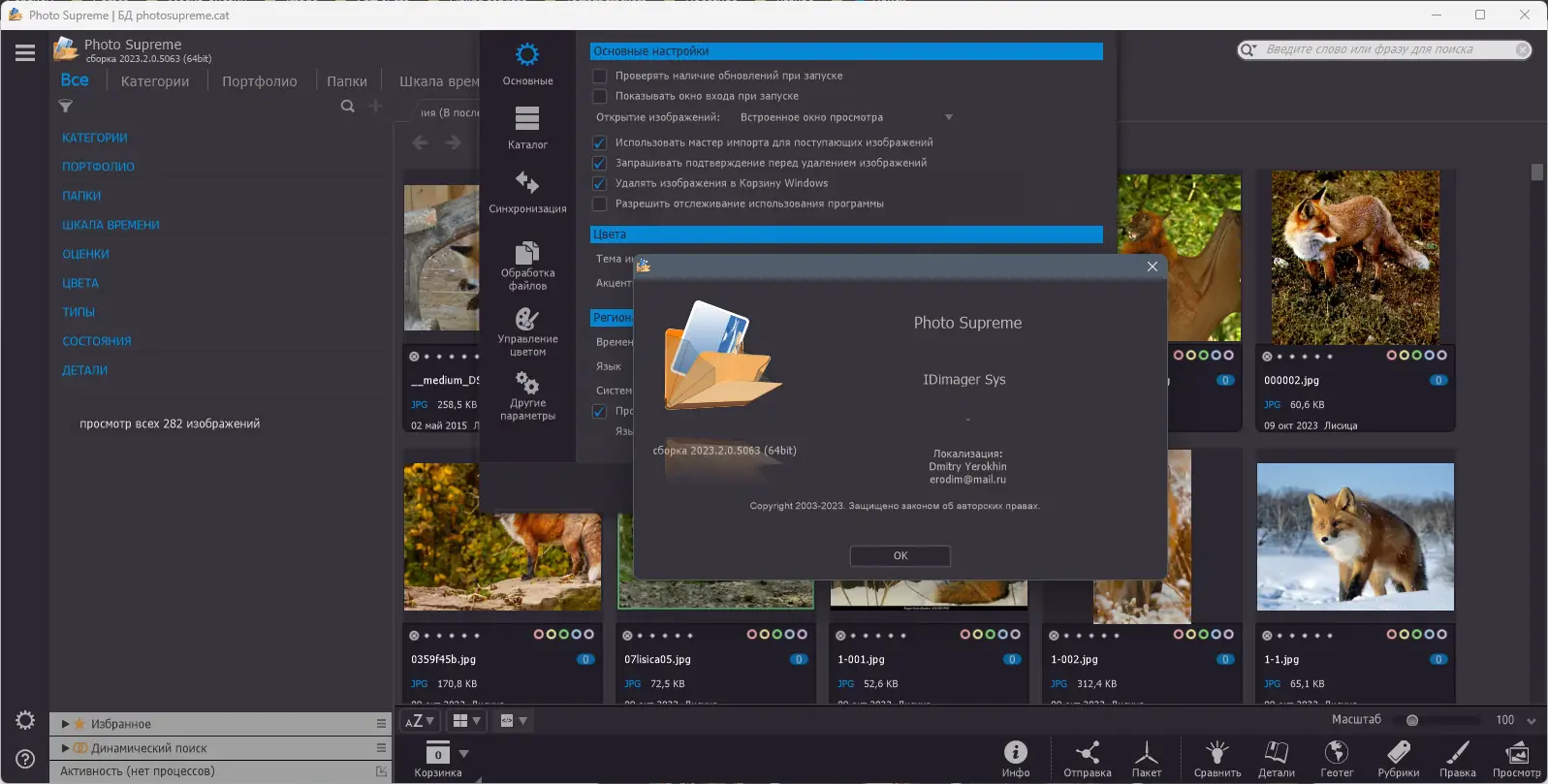Clear the search field with the x icon

click(x=1523, y=49)
